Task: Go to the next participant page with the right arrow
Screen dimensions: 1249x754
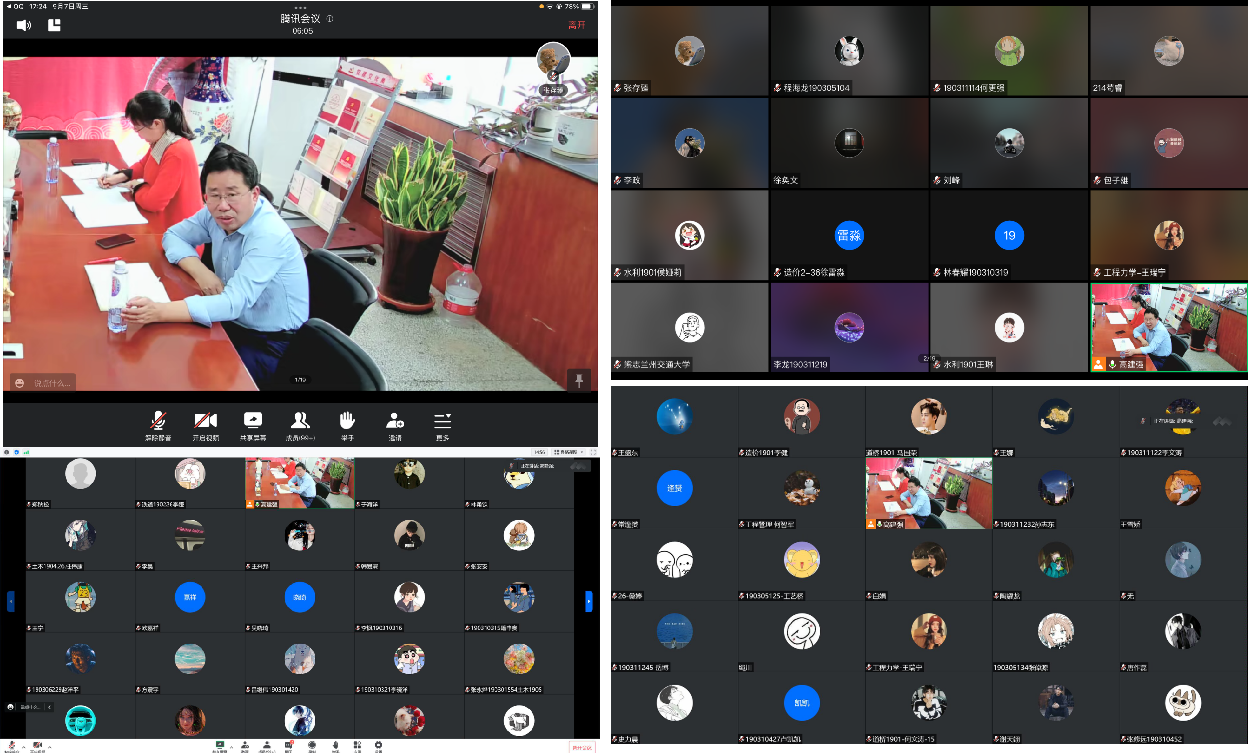Action: coord(588,601)
